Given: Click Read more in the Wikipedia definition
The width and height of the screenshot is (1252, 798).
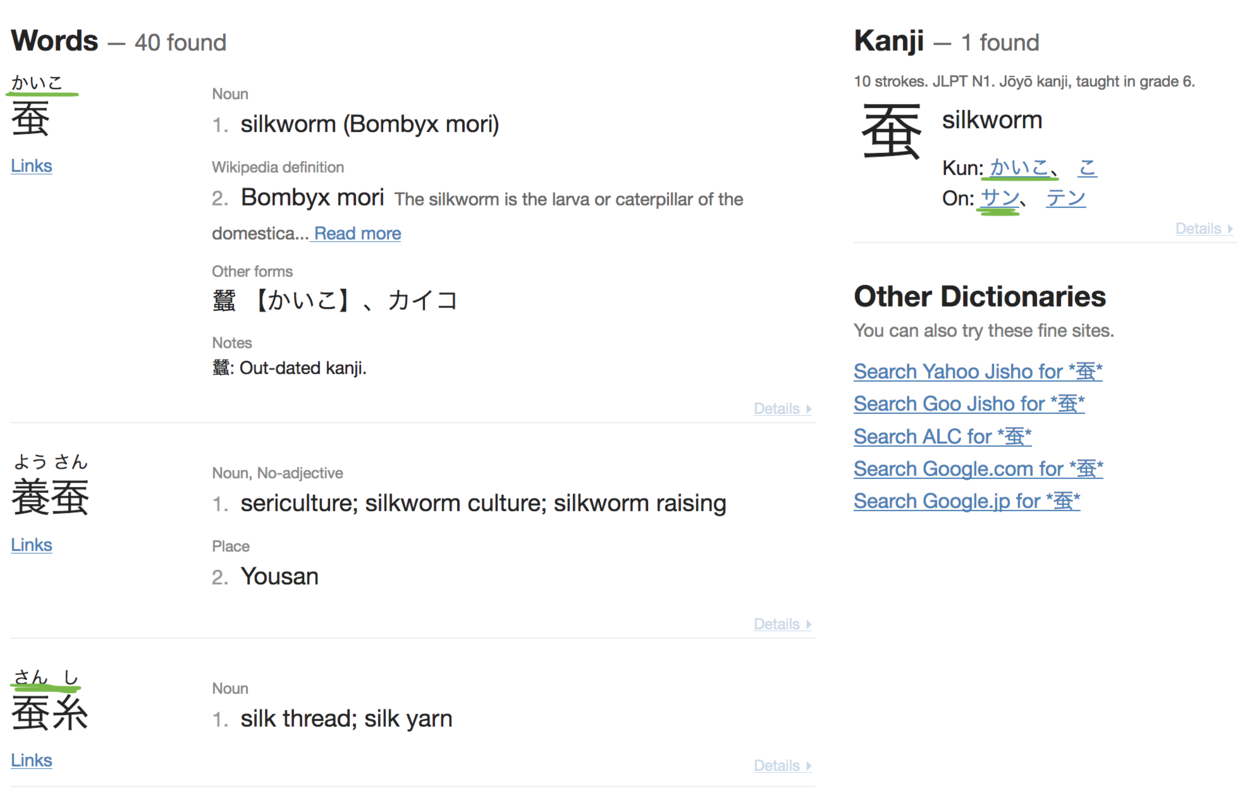Looking at the screenshot, I should (x=357, y=233).
